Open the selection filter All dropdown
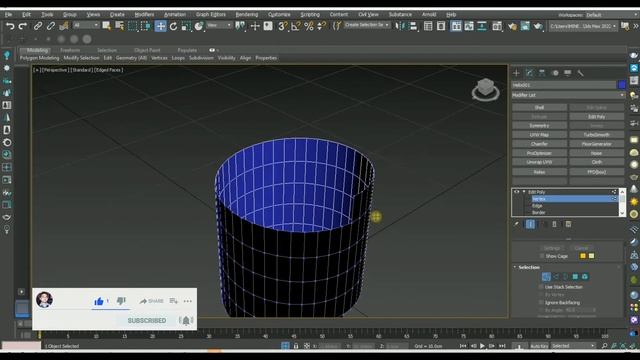This screenshot has height=360, width=640. click(87, 25)
